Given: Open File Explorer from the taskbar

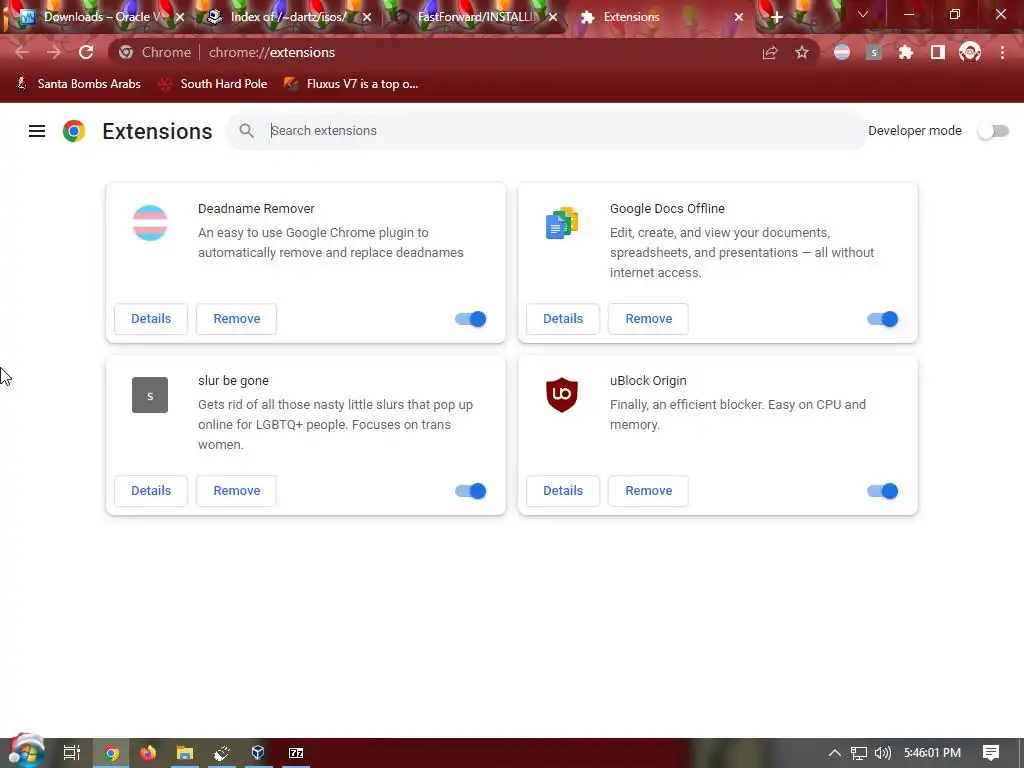Looking at the screenshot, I should pyautogui.click(x=185, y=753).
